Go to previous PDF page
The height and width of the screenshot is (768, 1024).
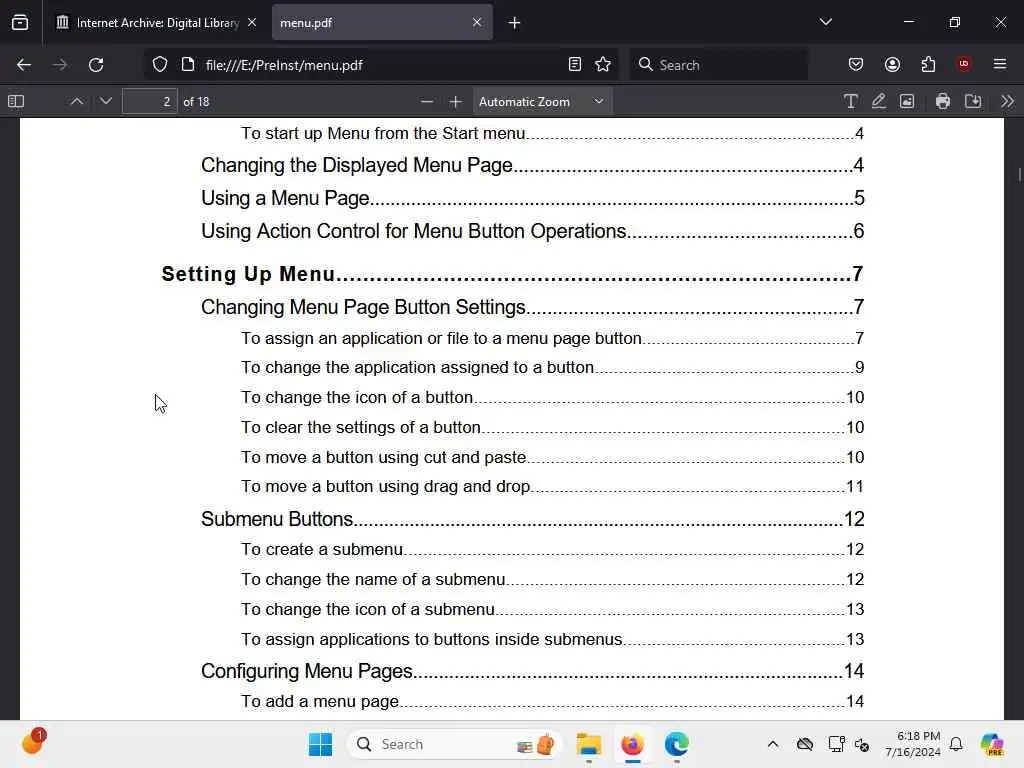coord(76,101)
